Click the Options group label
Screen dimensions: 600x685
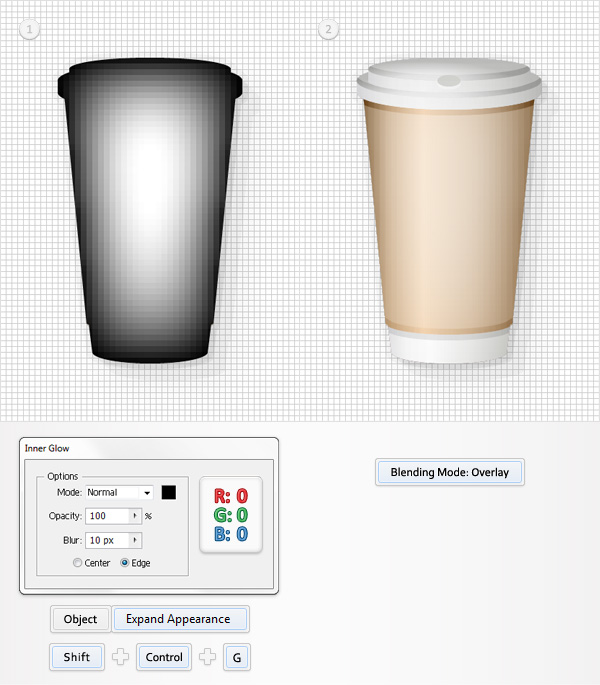tap(62, 476)
